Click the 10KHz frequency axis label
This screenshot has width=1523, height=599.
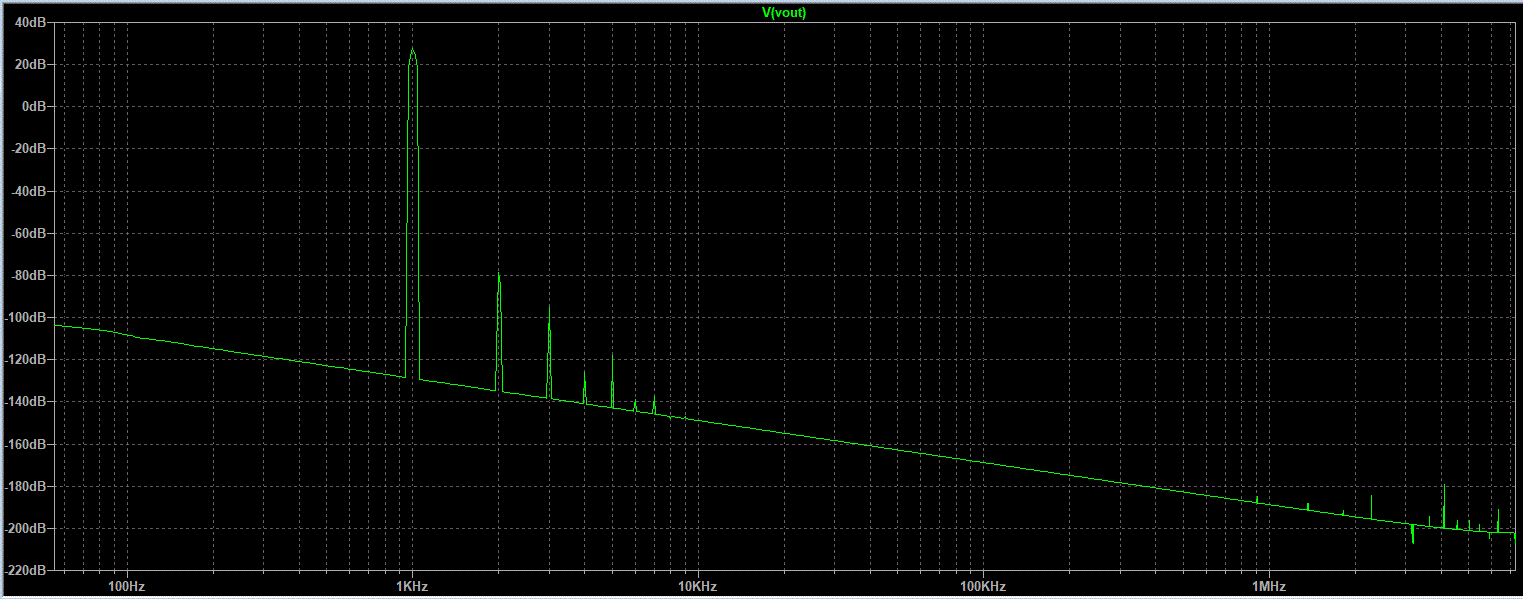point(697,585)
